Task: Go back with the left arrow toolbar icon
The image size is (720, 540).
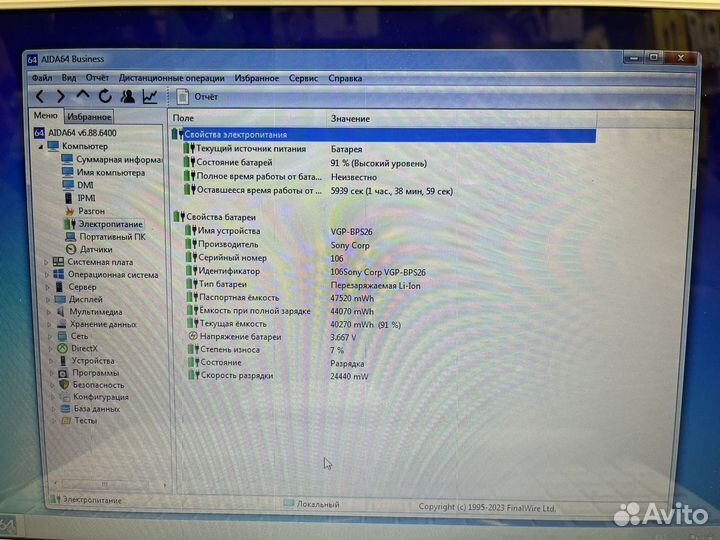Action: pos(40,96)
